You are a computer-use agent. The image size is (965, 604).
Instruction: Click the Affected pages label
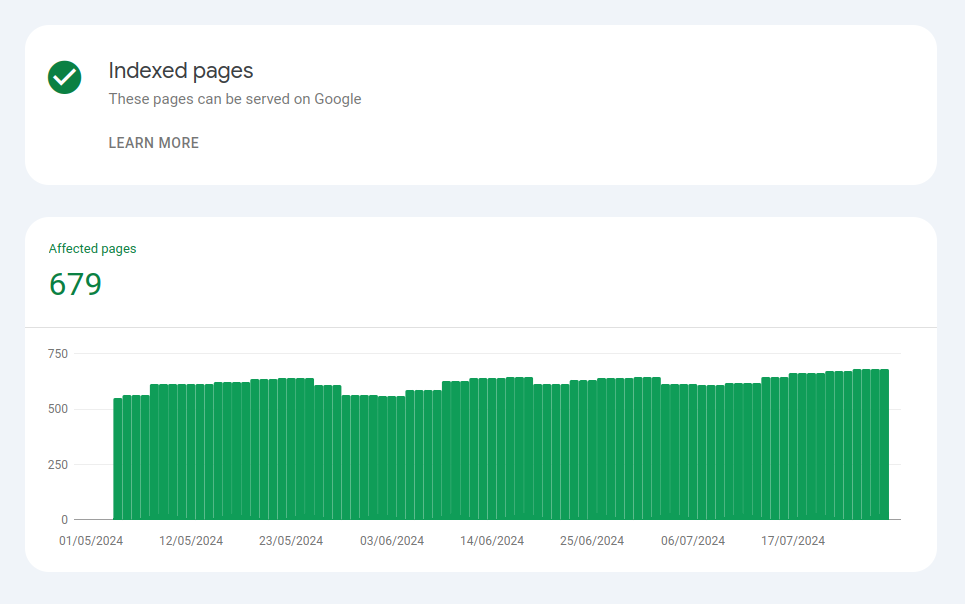click(x=92, y=249)
